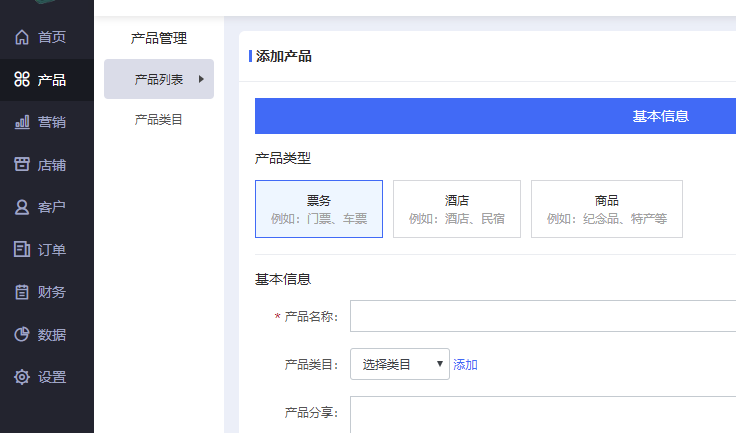Click the 产品分享 text field
This screenshot has height=433, width=741.
tap(543, 415)
